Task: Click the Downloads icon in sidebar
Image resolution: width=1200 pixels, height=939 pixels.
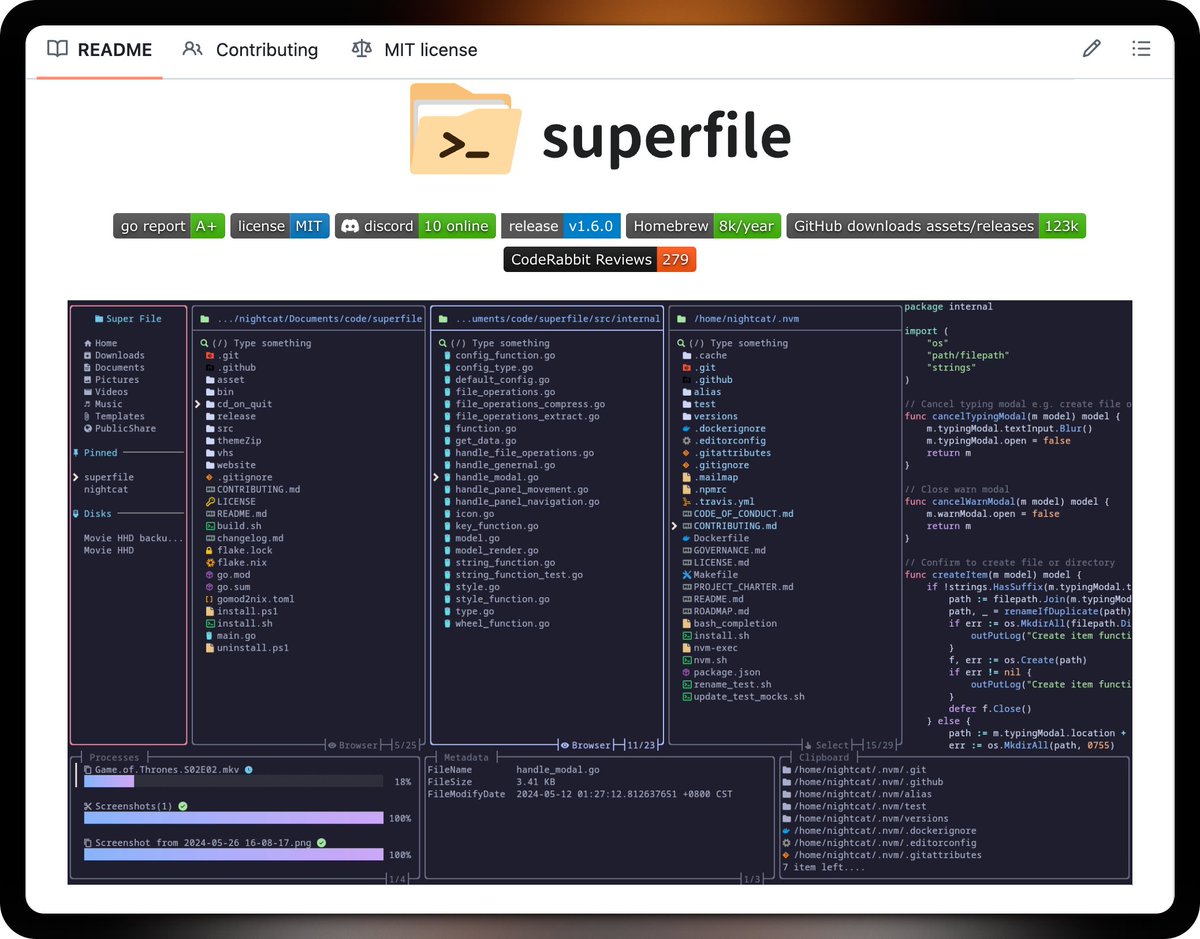Action: (88, 355)
